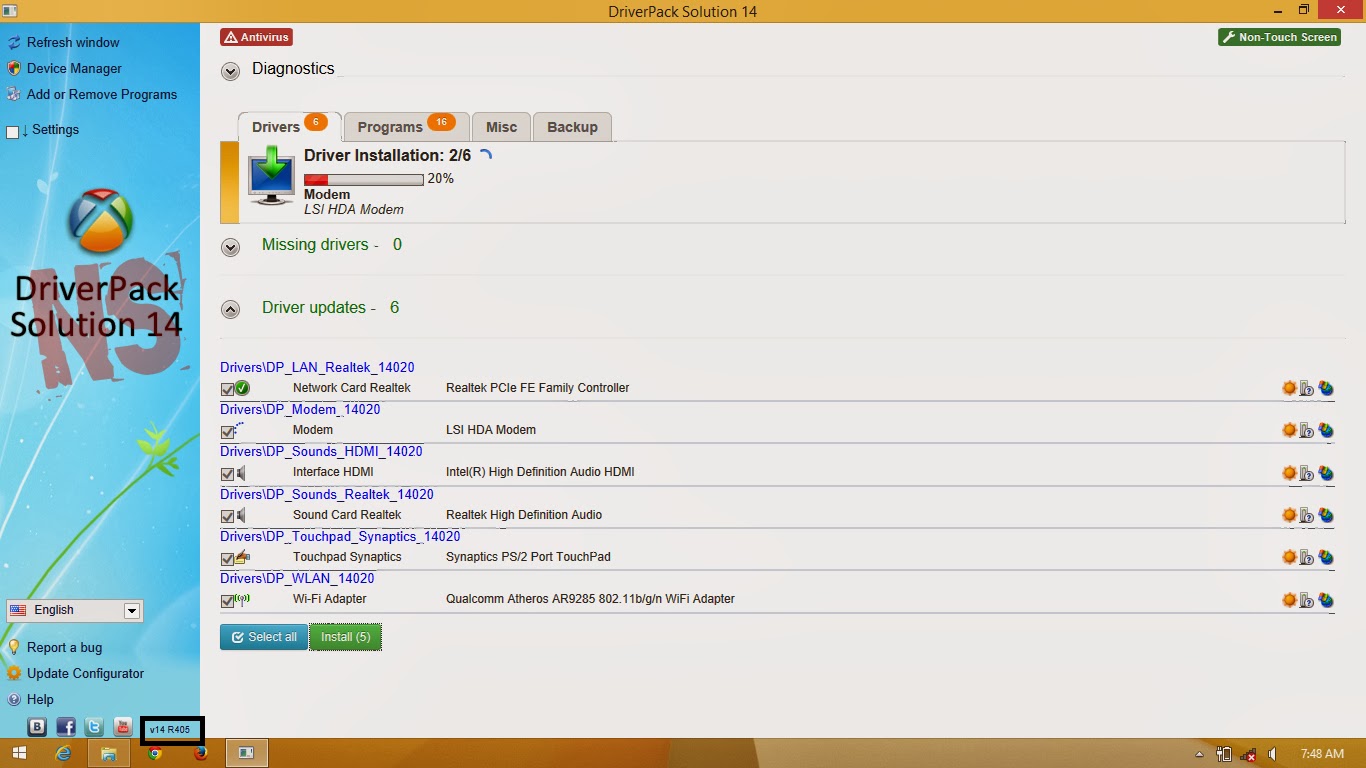Open the Backup tab
1366x768 pixels.
[573, 127]
